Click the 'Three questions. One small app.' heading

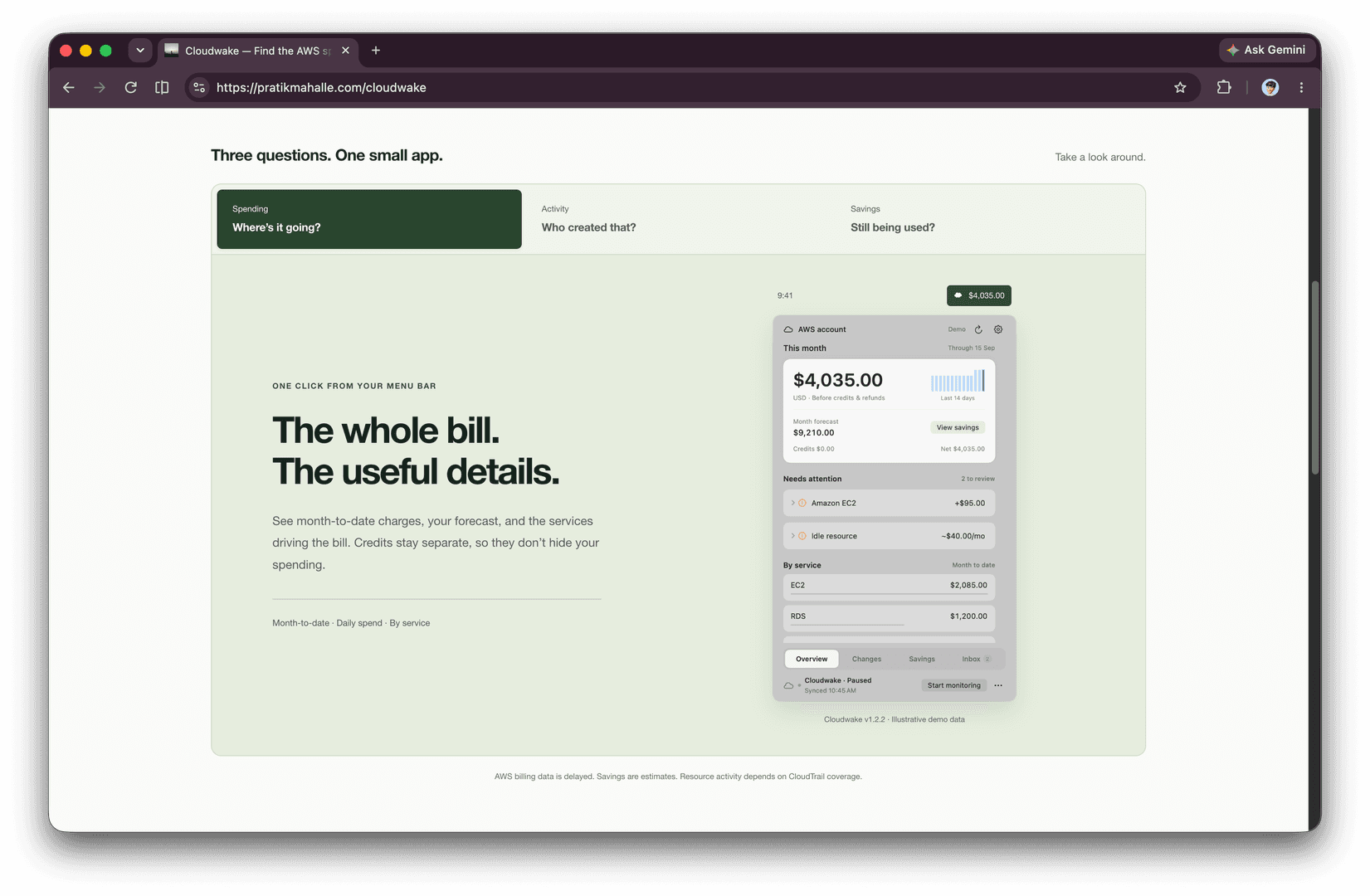pyautogui.click(x=327, y=155)
